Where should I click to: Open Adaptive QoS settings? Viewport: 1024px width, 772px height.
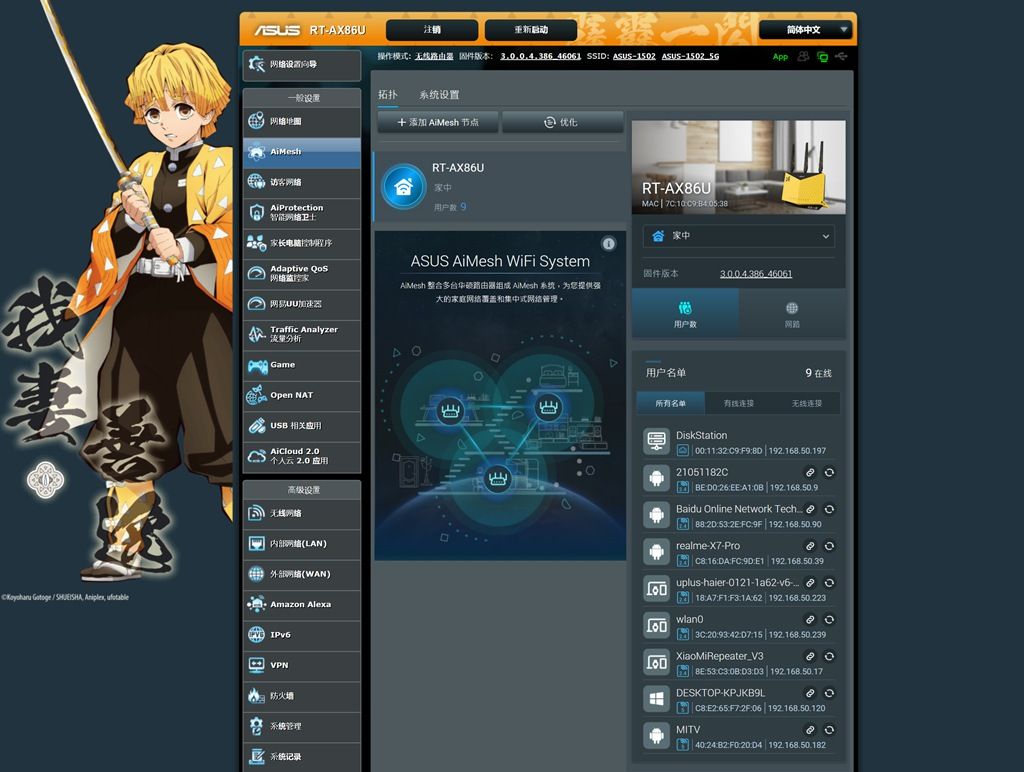pyautogui.click(x=301, y=273)
